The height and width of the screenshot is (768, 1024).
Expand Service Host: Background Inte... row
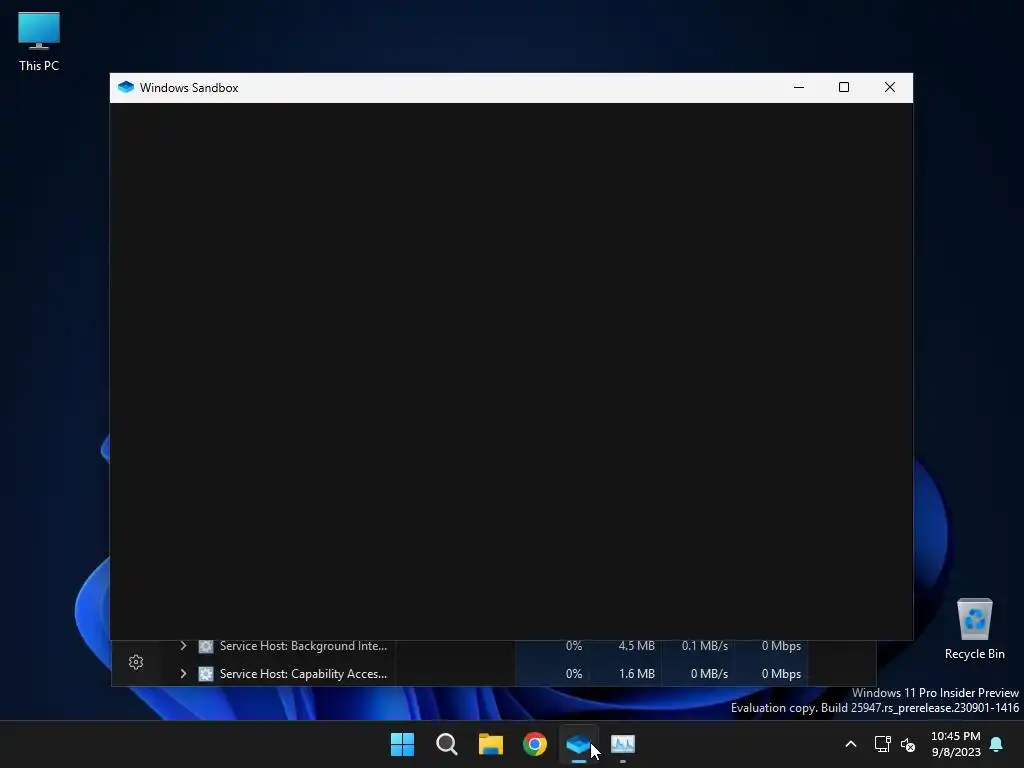coord(184,646)
